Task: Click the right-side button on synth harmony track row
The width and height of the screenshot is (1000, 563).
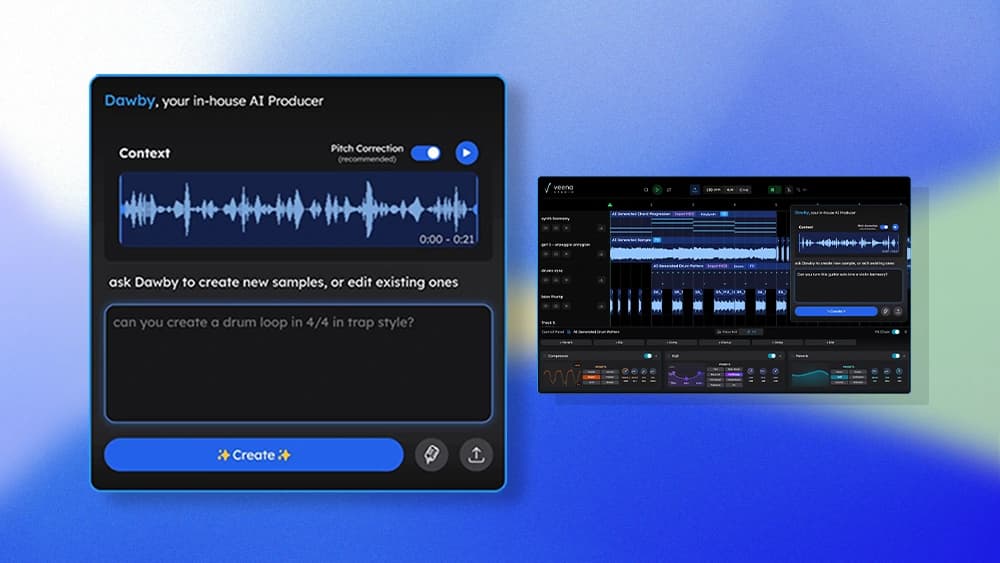Action: tap(601, 228)
